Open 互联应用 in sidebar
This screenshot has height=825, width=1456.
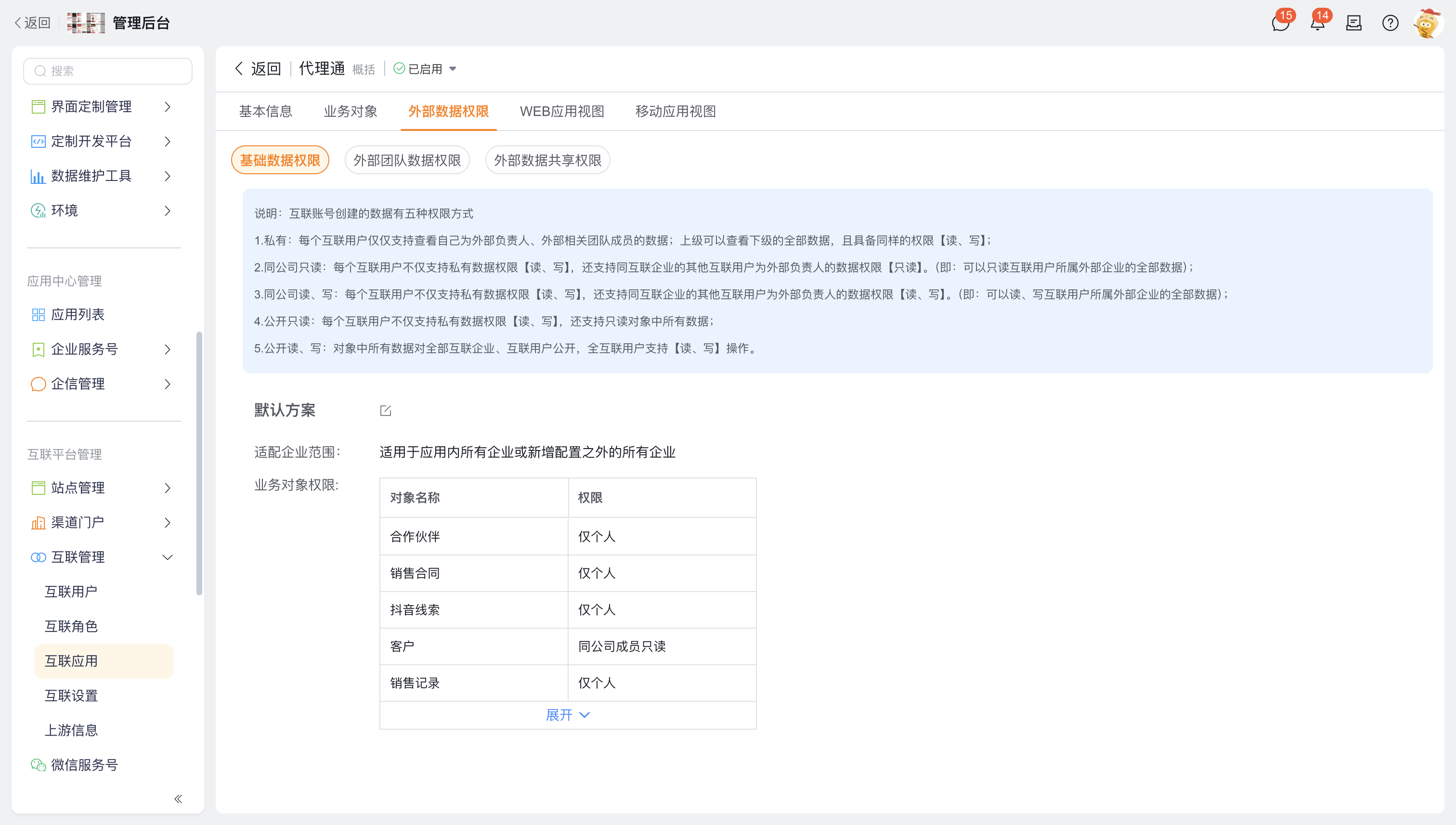point(104,661)
